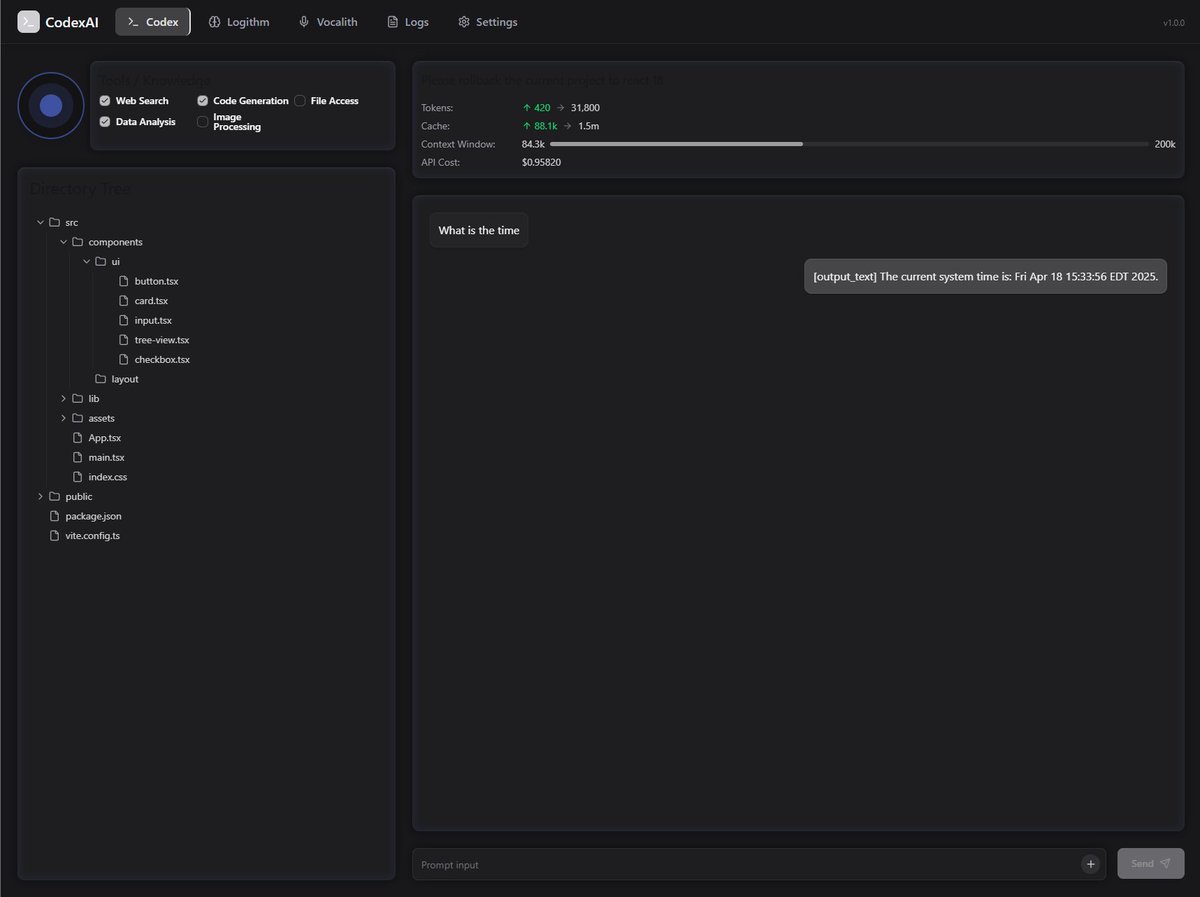This screenshot has width=1200, height=897.
Task: Click the file icon beside checkbox.tsx
Action: pyautogui.click(x=124, y=359)
